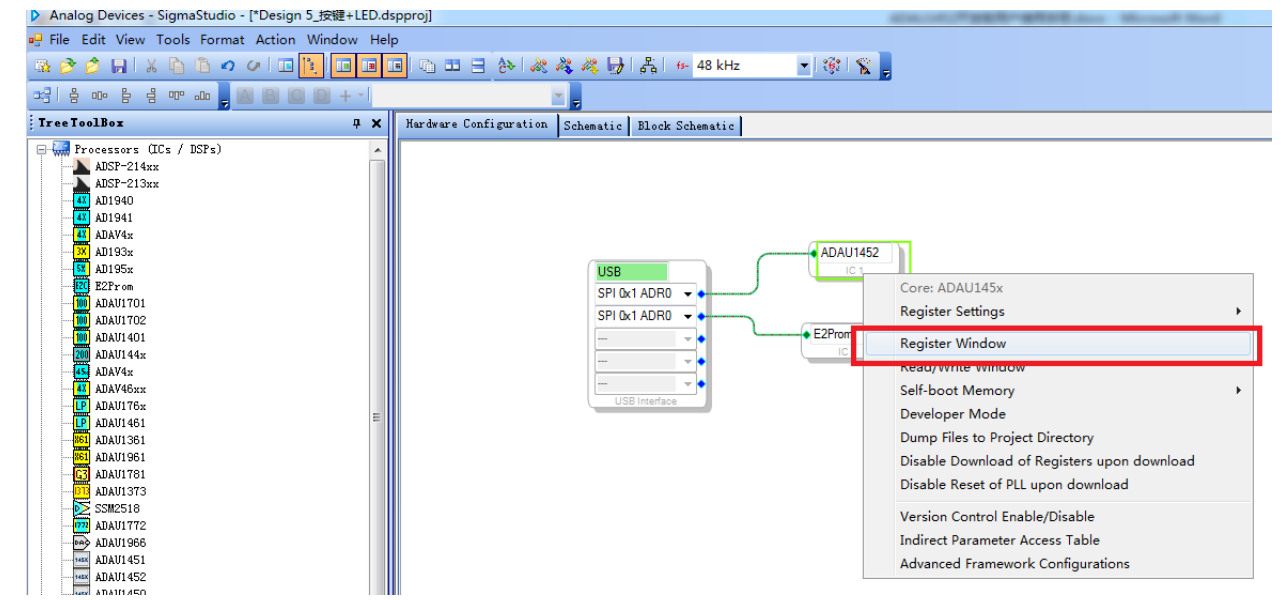
Task: Select AD195x in the processor tree
Action: [x=114, y=269]
